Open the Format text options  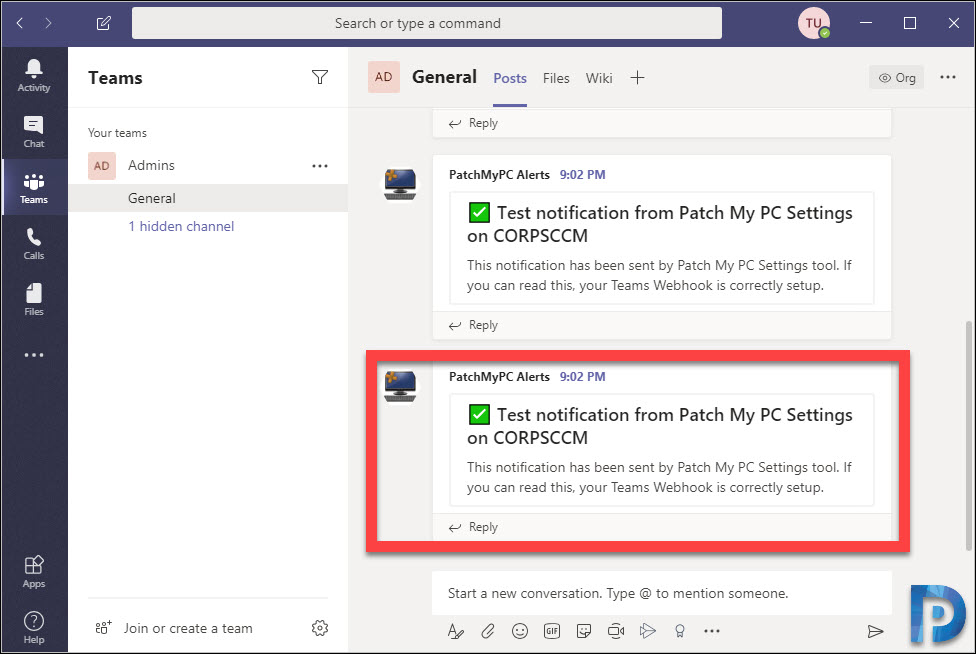(456, 631)
